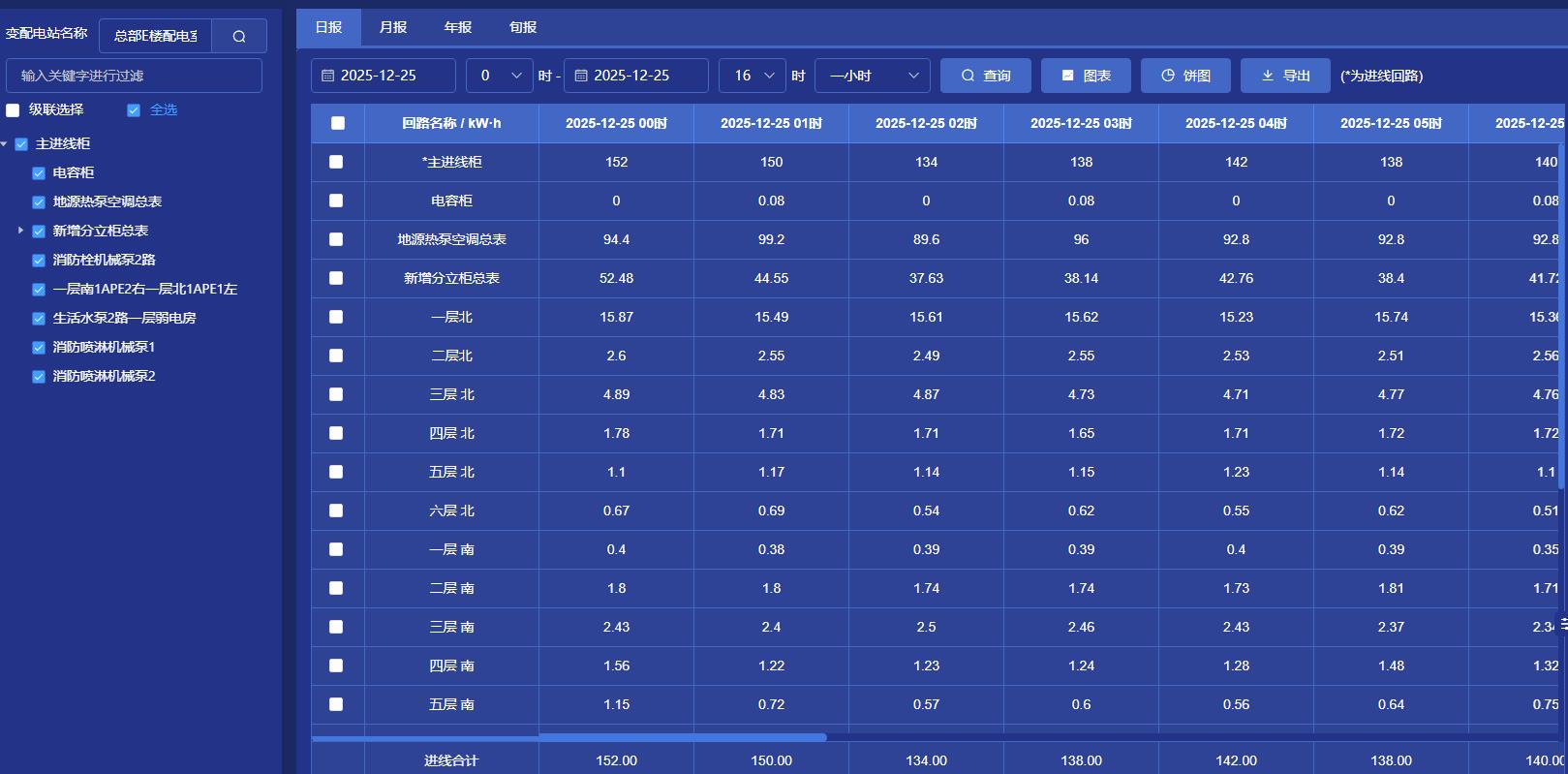Show the 饼图 pie chart
The height and width of the screenshot is (774, 1568).
[1185, 76]
